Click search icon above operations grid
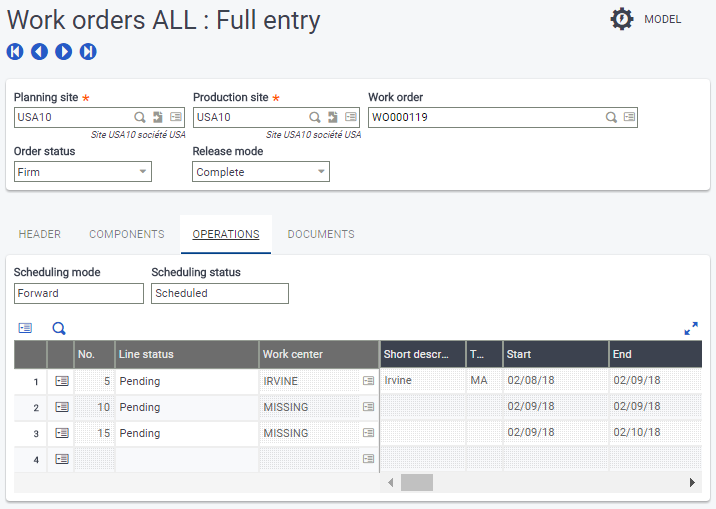The image size is (716, 509). [59, 328]
